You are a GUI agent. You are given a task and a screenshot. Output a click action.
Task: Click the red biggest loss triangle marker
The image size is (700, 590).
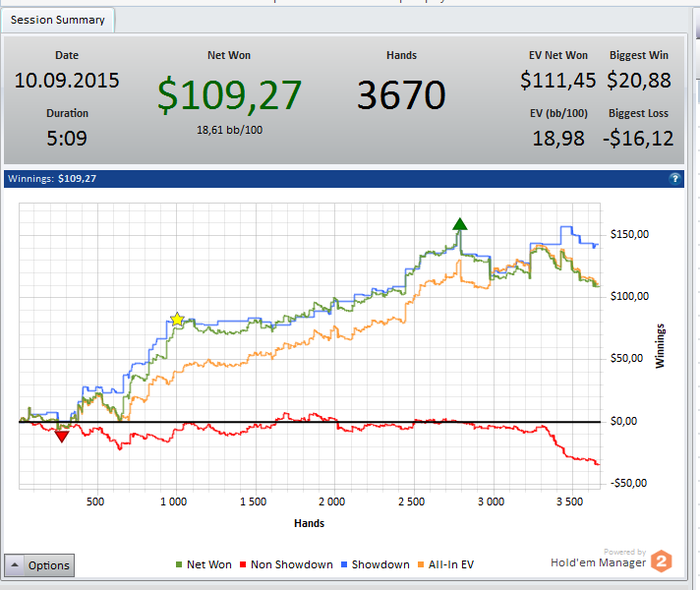(x=62, y=436)
